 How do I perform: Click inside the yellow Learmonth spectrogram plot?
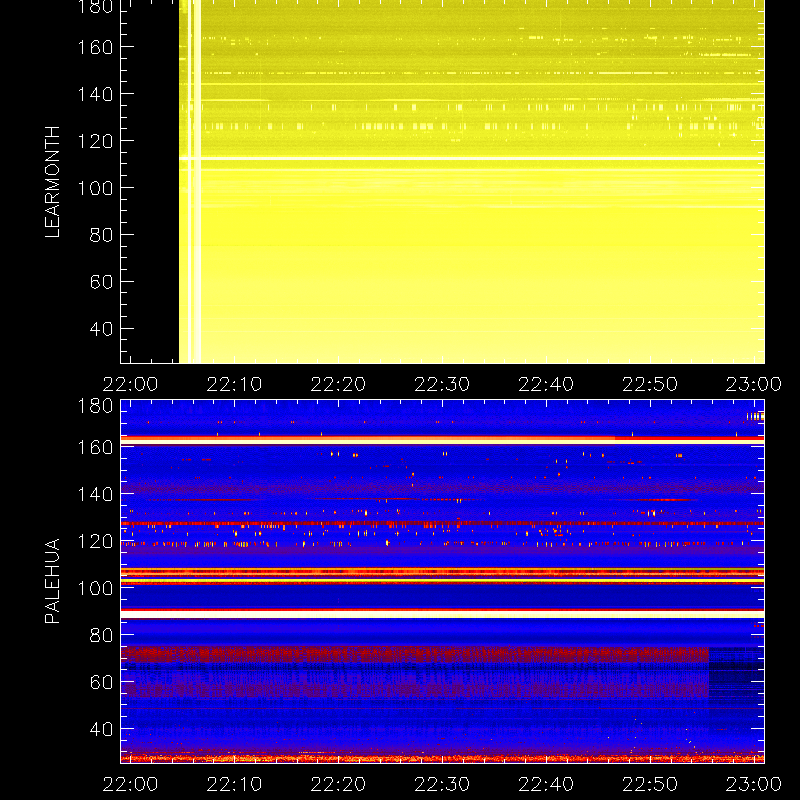442,182
